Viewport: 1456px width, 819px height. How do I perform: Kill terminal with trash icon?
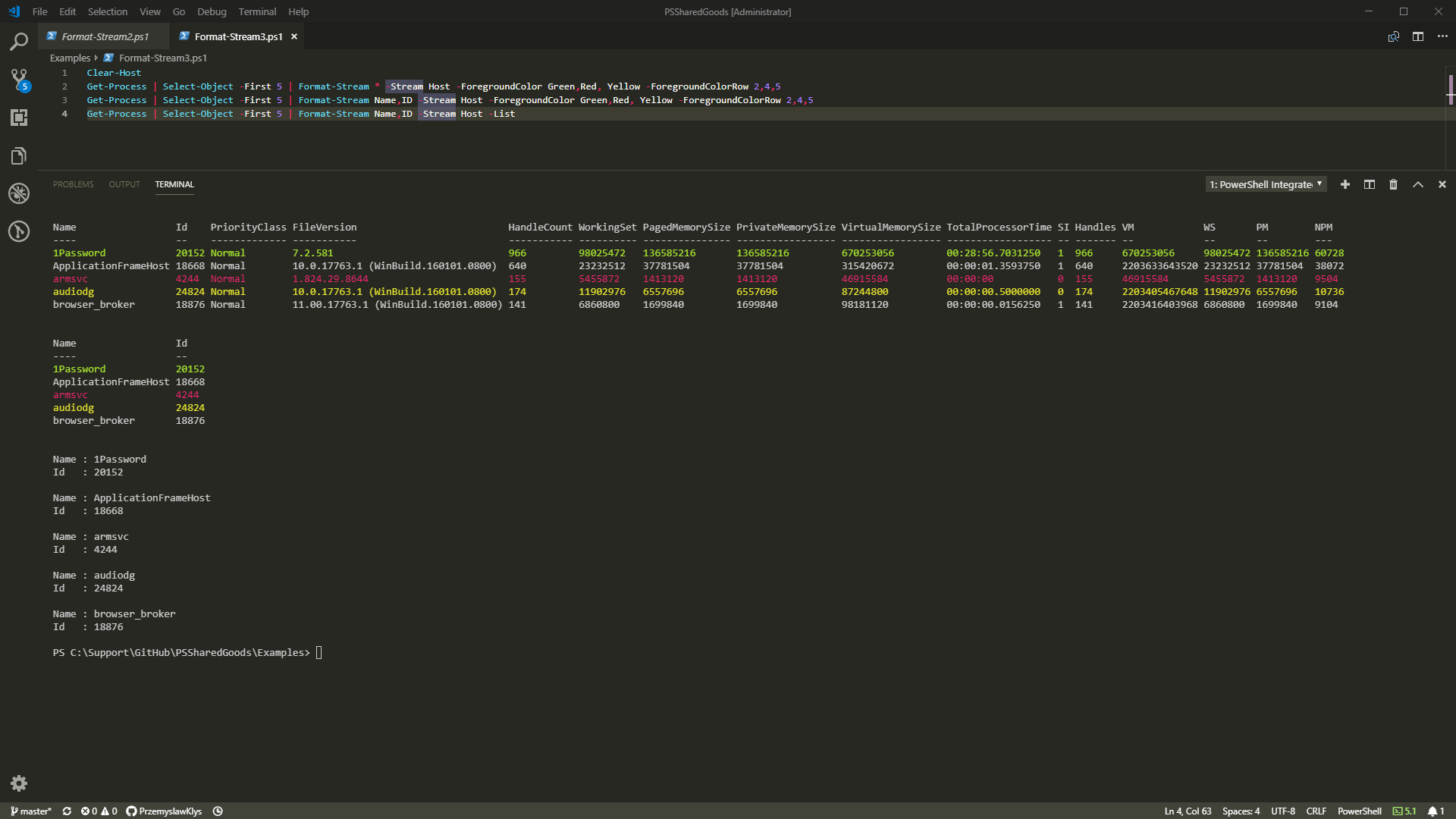[x=1393, y=184]
